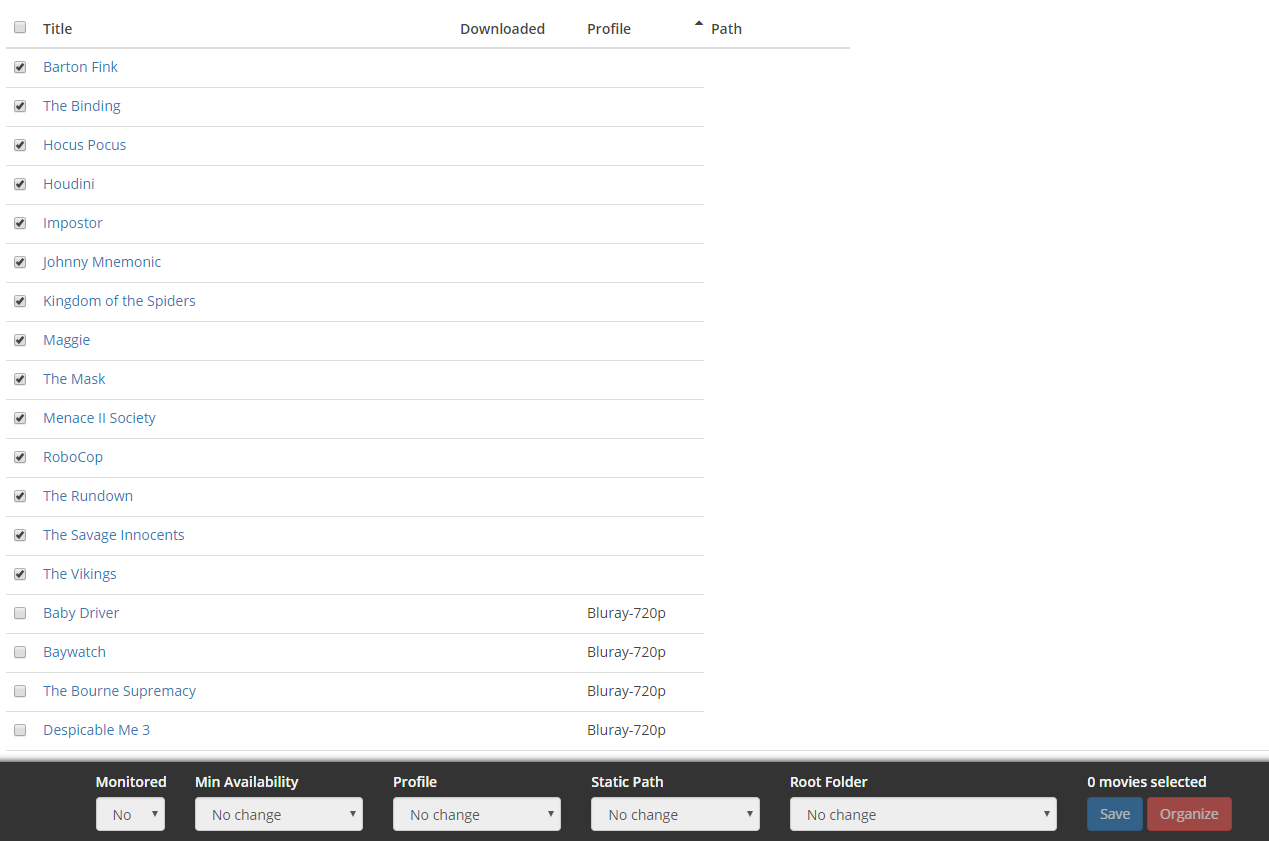Image resolution: width=1269 pixels, height=841 pixels.
Task: Open the Min Availability dropdown
Action: pos(278,814)
